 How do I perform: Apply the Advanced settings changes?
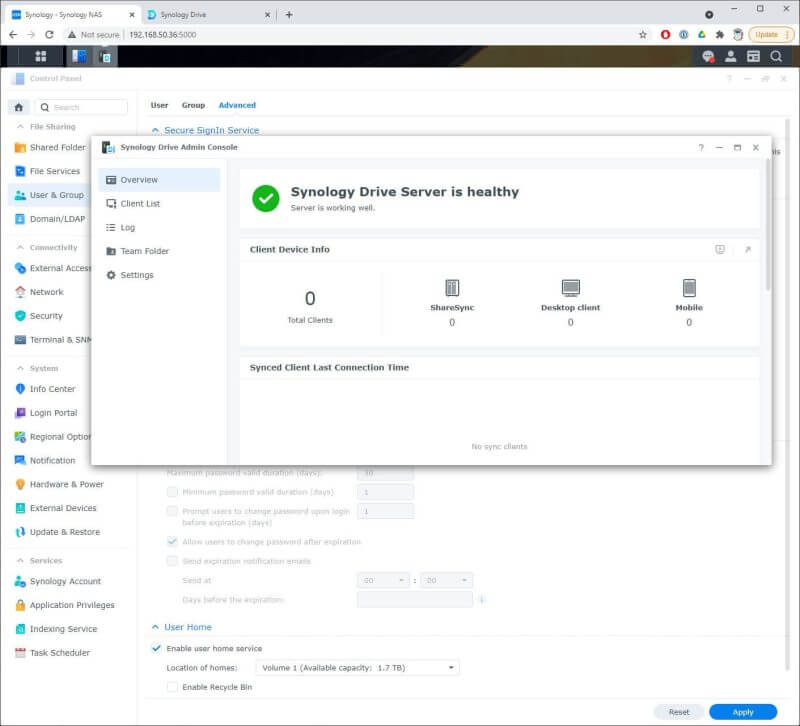coord(744,711)
